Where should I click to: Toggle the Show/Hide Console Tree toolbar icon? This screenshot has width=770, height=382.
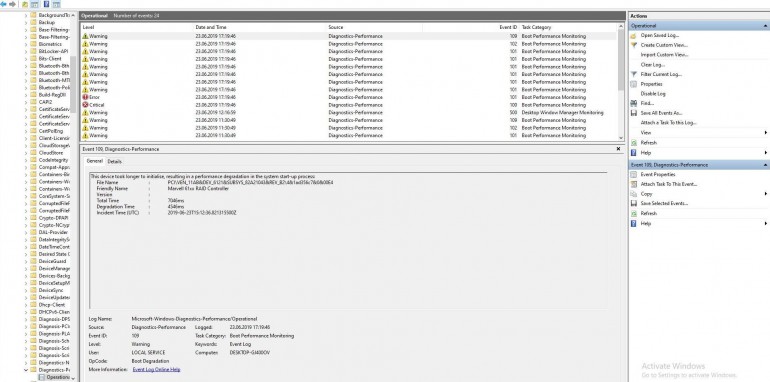click(x=34, y=4)
